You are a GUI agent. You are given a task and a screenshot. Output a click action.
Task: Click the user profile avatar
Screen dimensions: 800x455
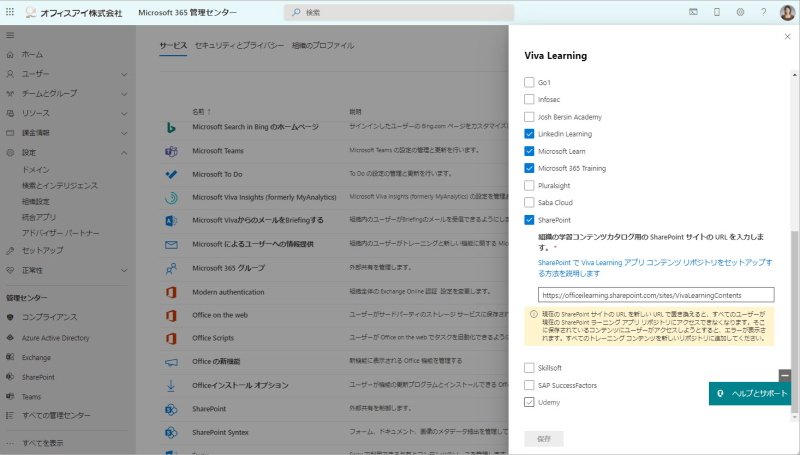787,12
